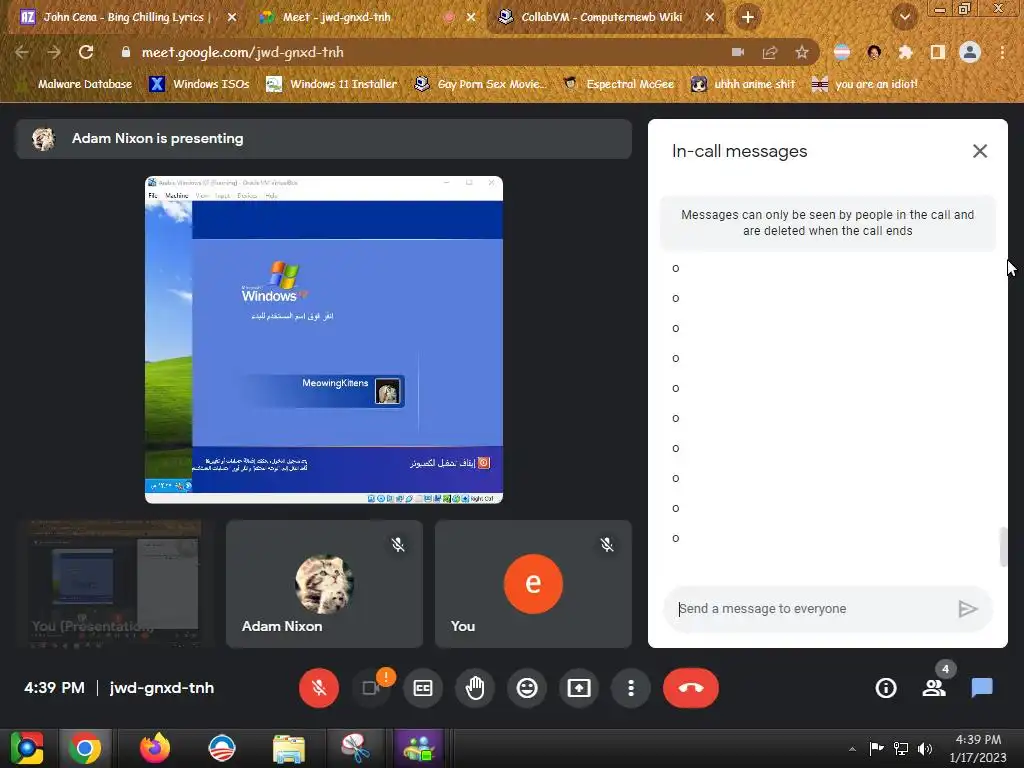Open Windows 11 Installer bookmark
Image resolution: width=1024 pixels, height=768 pixels.
pyautogui.click(x=332, y=84)
